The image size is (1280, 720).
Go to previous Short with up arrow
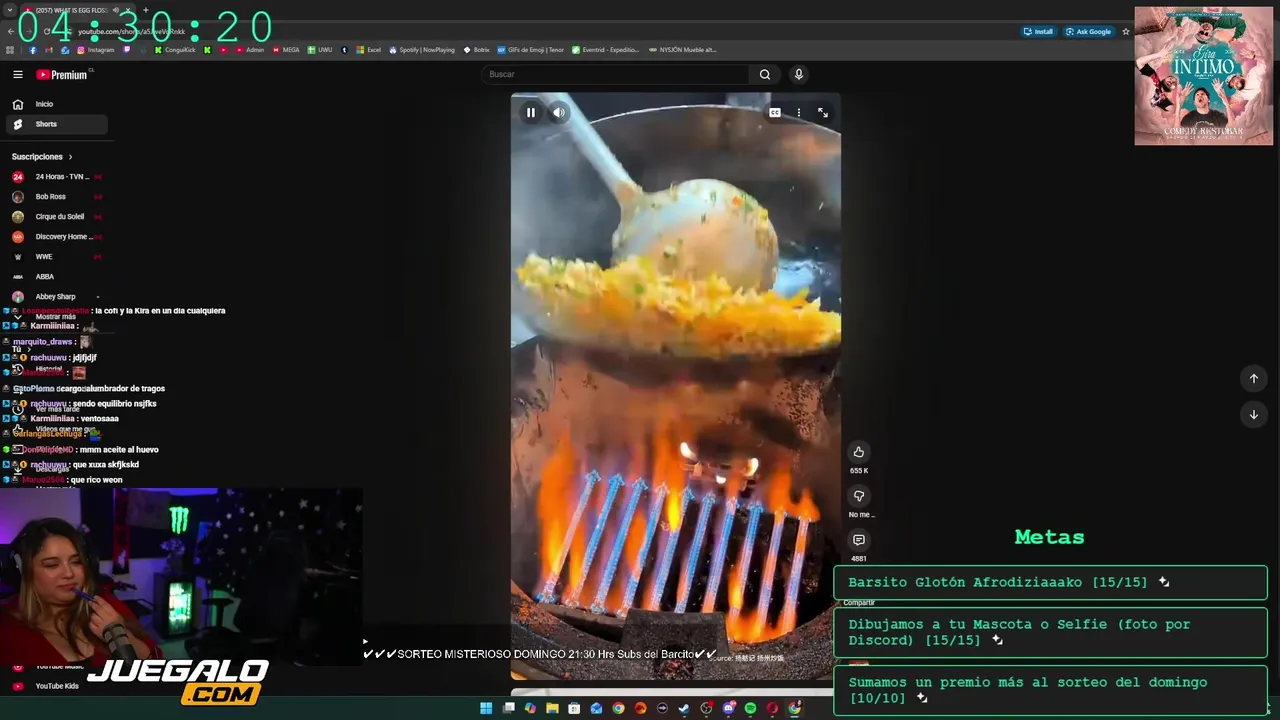point(1253,378)
